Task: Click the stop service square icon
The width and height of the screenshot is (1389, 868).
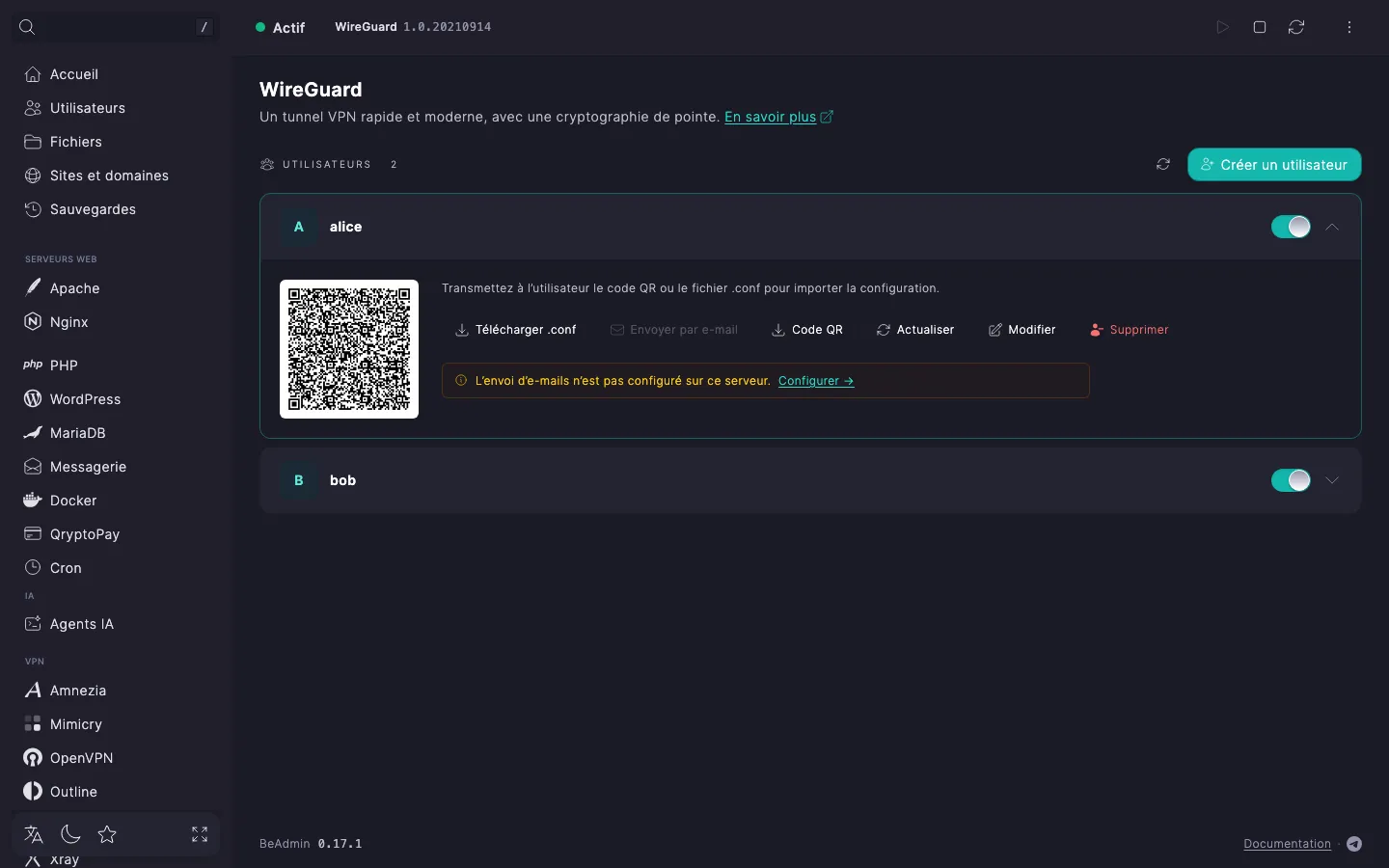Action: coord(1260,27)
